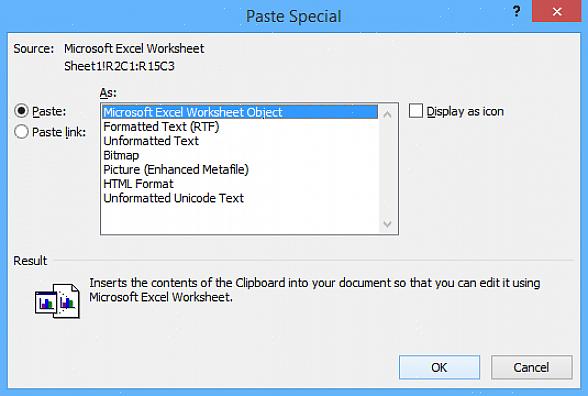The width and height of the screenshot is (588, 396).
Task: Close the Paste Special dialog
Action: tap(556, 11)
